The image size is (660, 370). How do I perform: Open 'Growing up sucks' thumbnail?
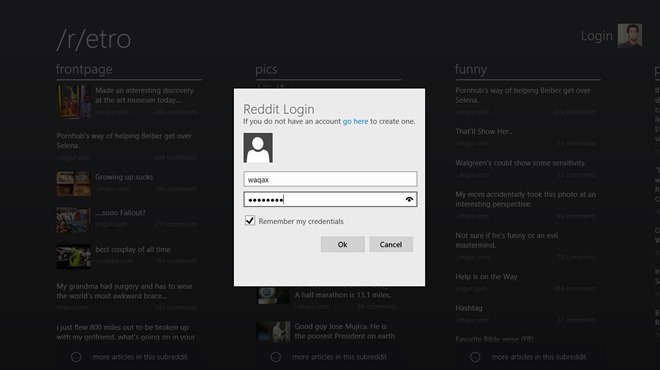click(73, 184)
